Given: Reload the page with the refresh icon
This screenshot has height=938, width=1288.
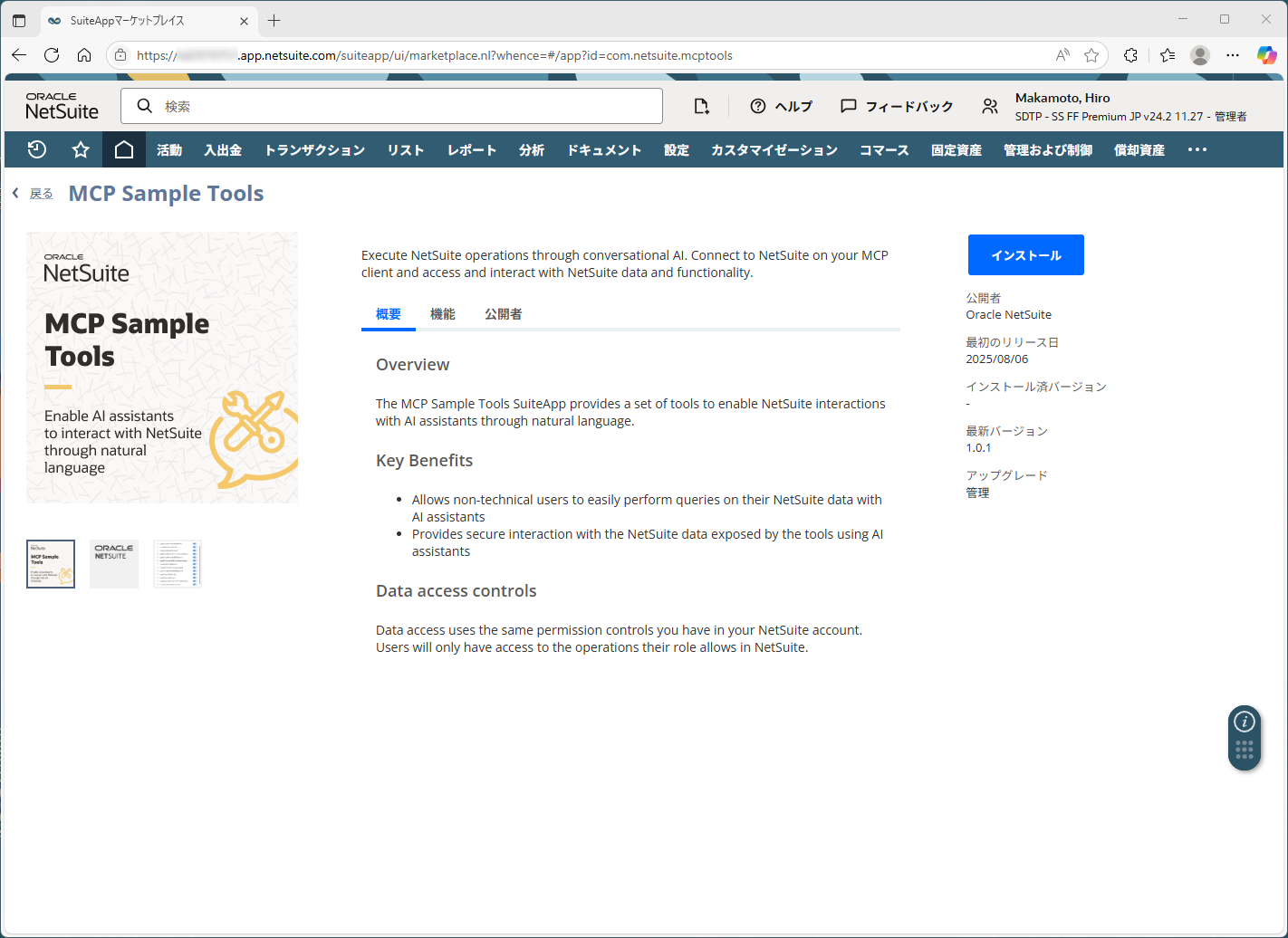Looking at the screenshot, I should tap(52, 55).
